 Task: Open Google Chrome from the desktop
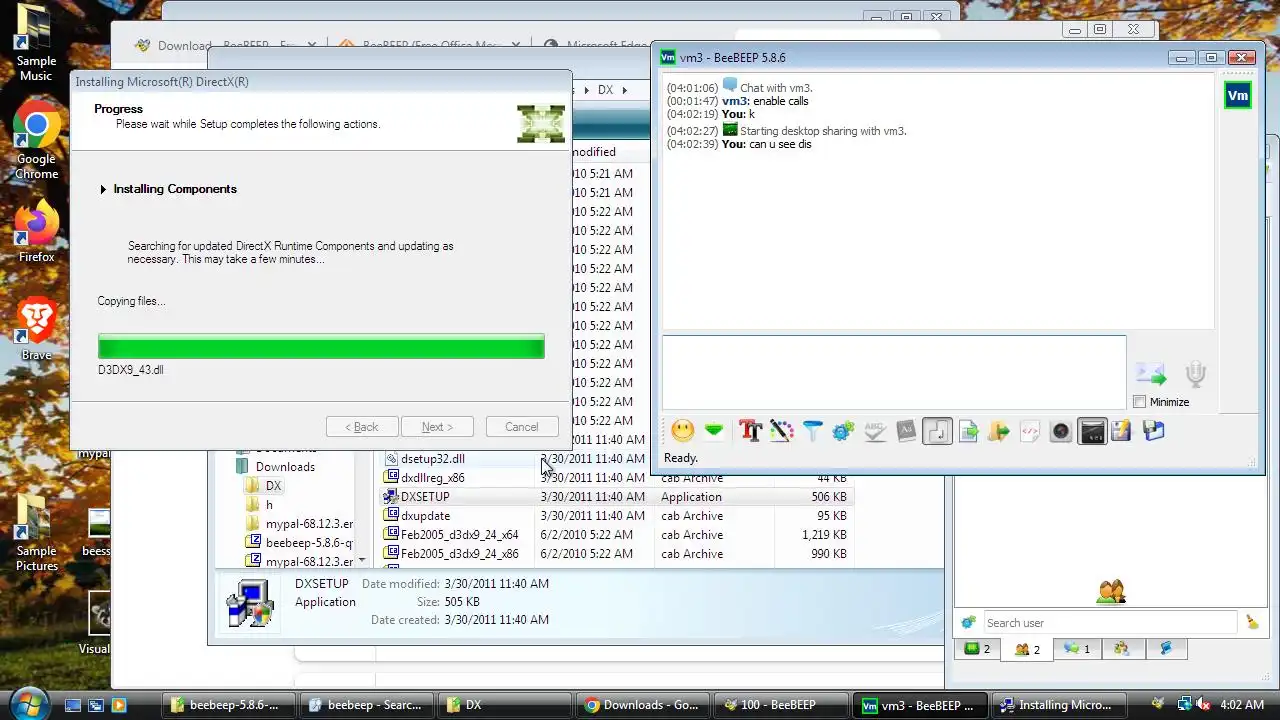pyautogui.click(x=36, y=140)
